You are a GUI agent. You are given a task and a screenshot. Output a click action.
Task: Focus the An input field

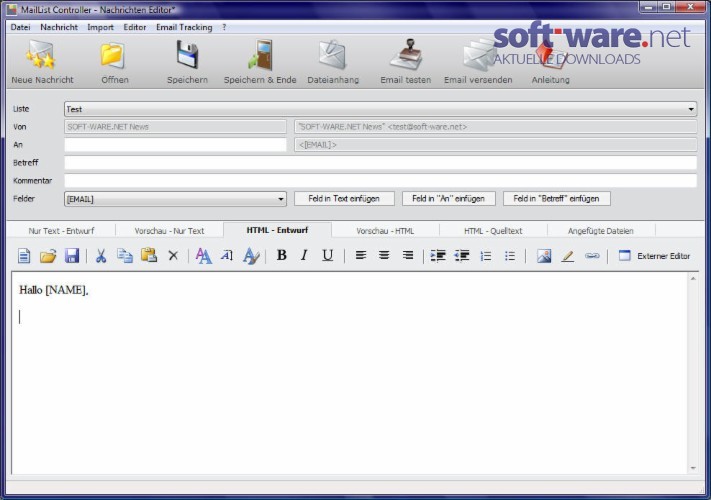[175, 145]
